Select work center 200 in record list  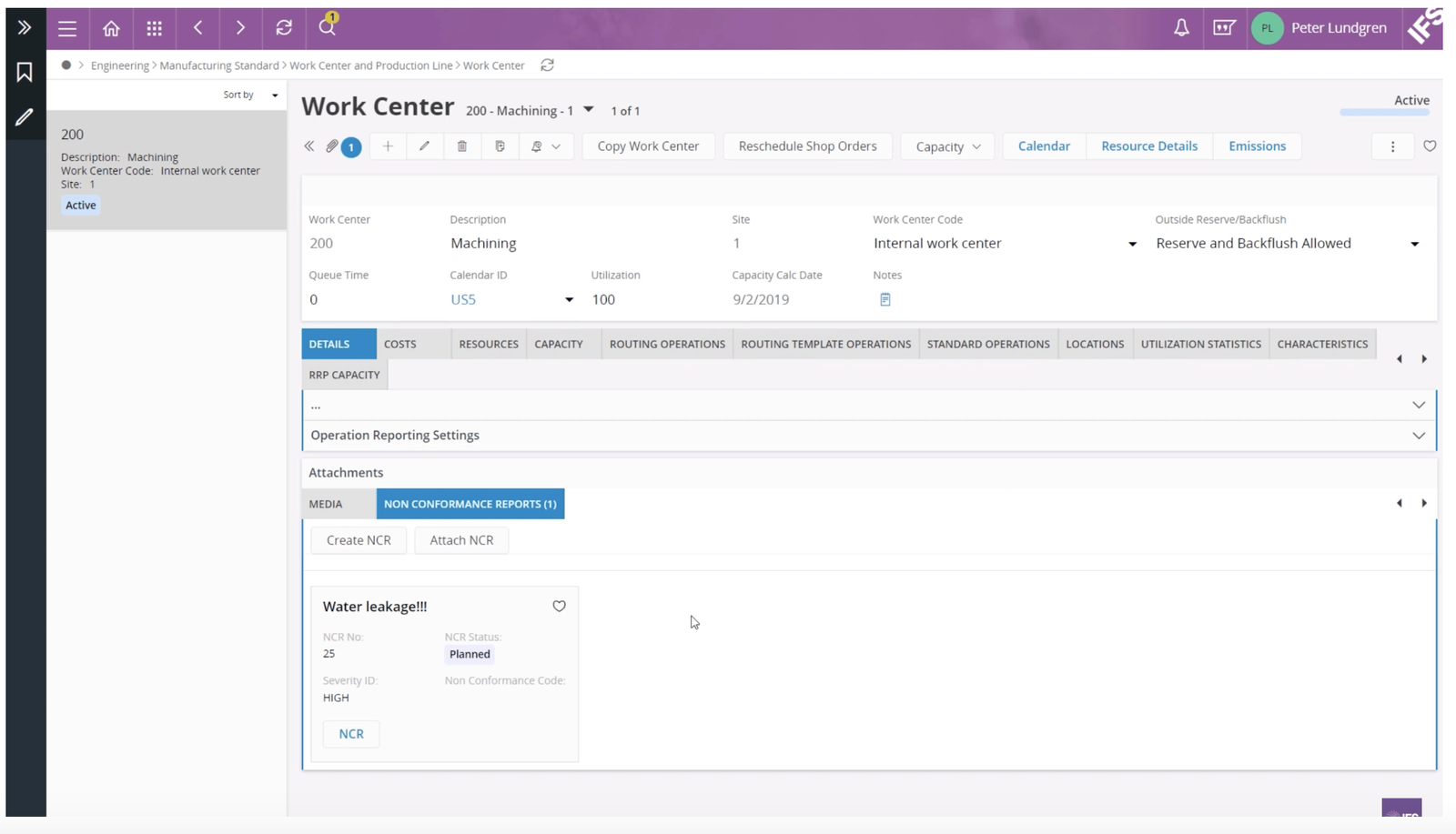click(x=167, y=170)
